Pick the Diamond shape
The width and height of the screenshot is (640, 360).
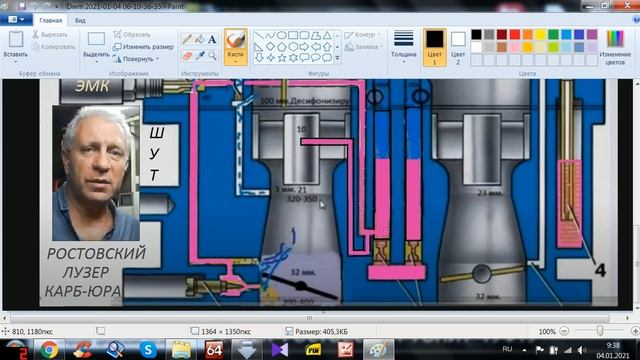pos(270,47)
